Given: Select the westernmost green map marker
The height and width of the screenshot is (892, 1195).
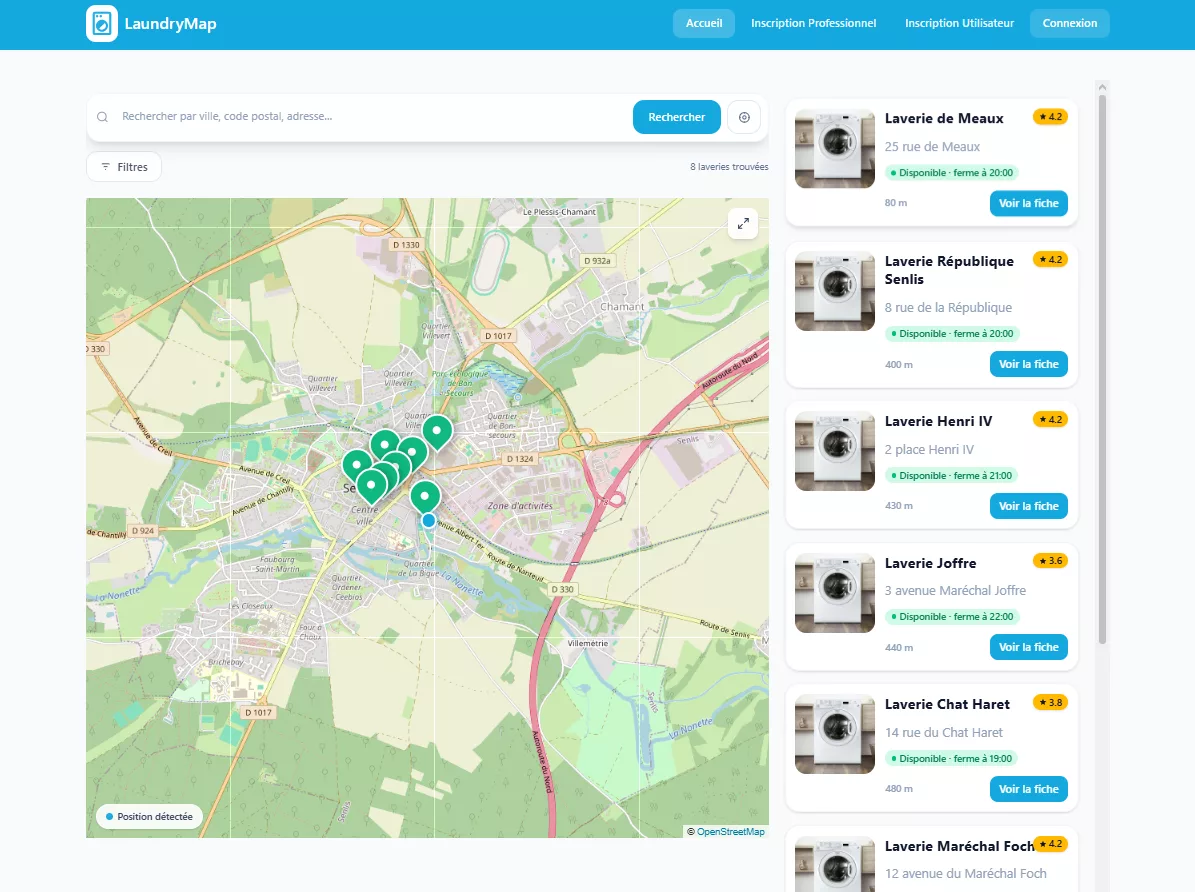Looking at the screenshot, I should (357, 467).
